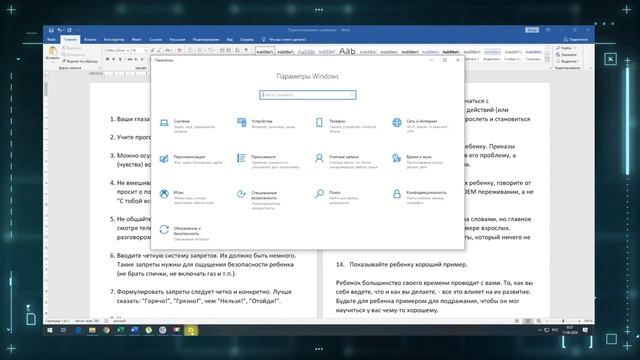Click the Save icon in Word title bar
640x360 pixels.
click(51, 30)
